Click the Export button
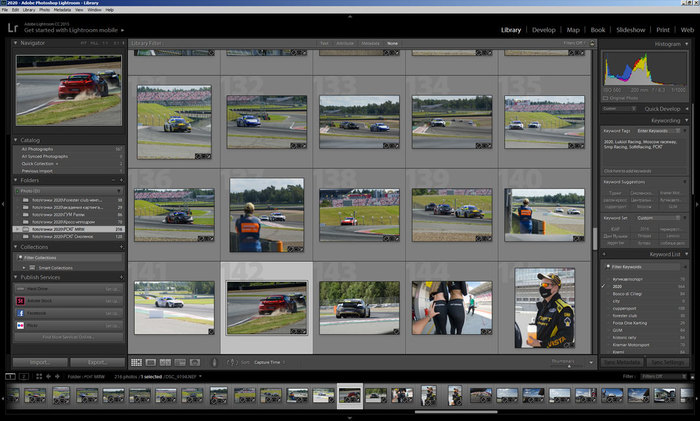 [97, 362]
